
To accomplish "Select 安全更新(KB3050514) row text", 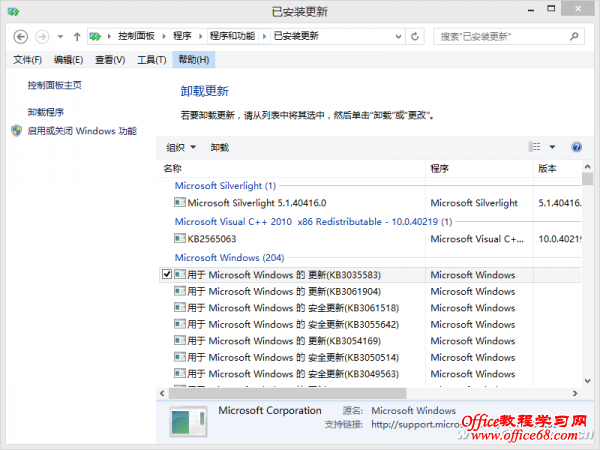I will point(293,357).
